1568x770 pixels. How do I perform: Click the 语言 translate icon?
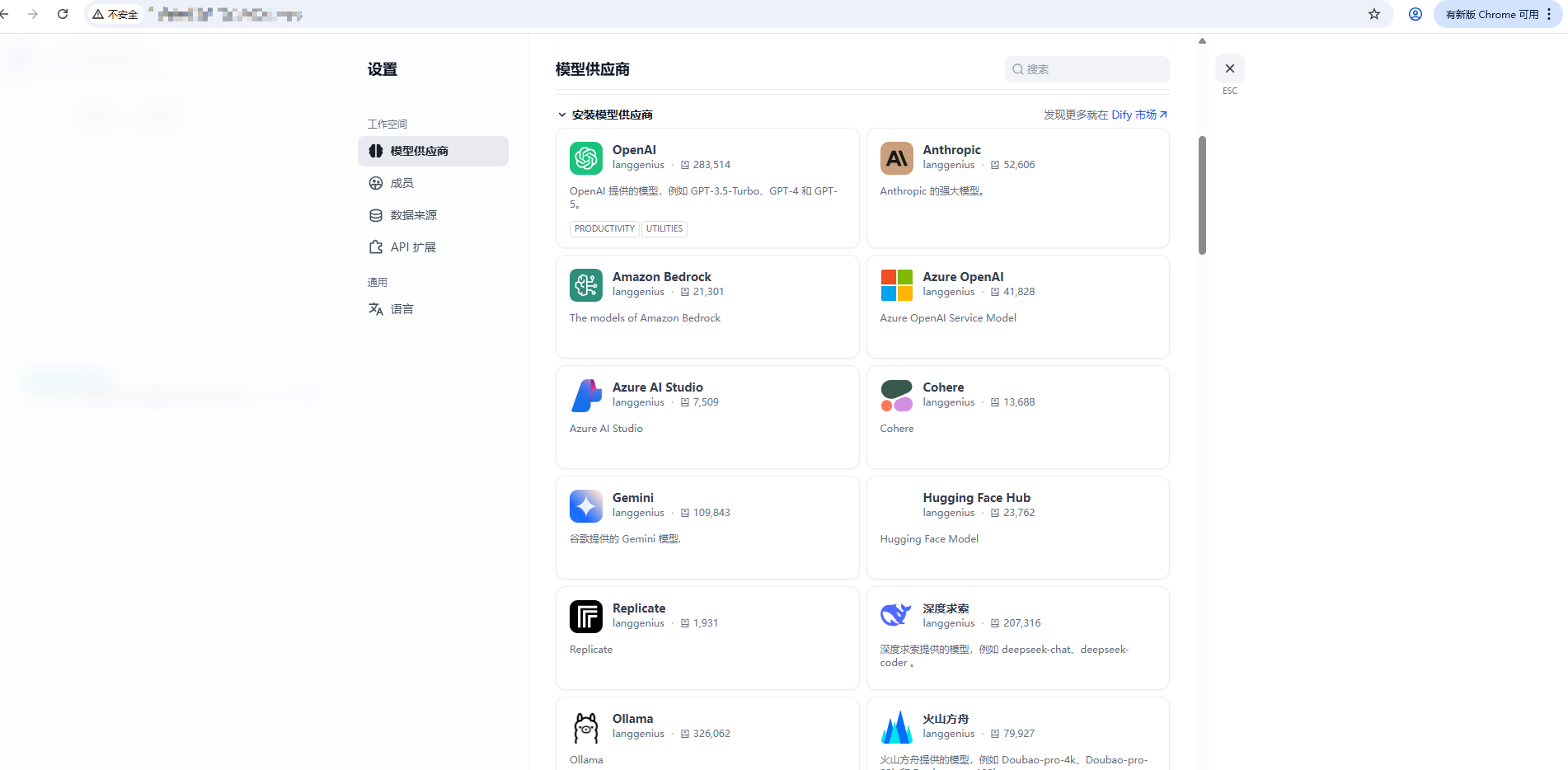click(376, 309)
